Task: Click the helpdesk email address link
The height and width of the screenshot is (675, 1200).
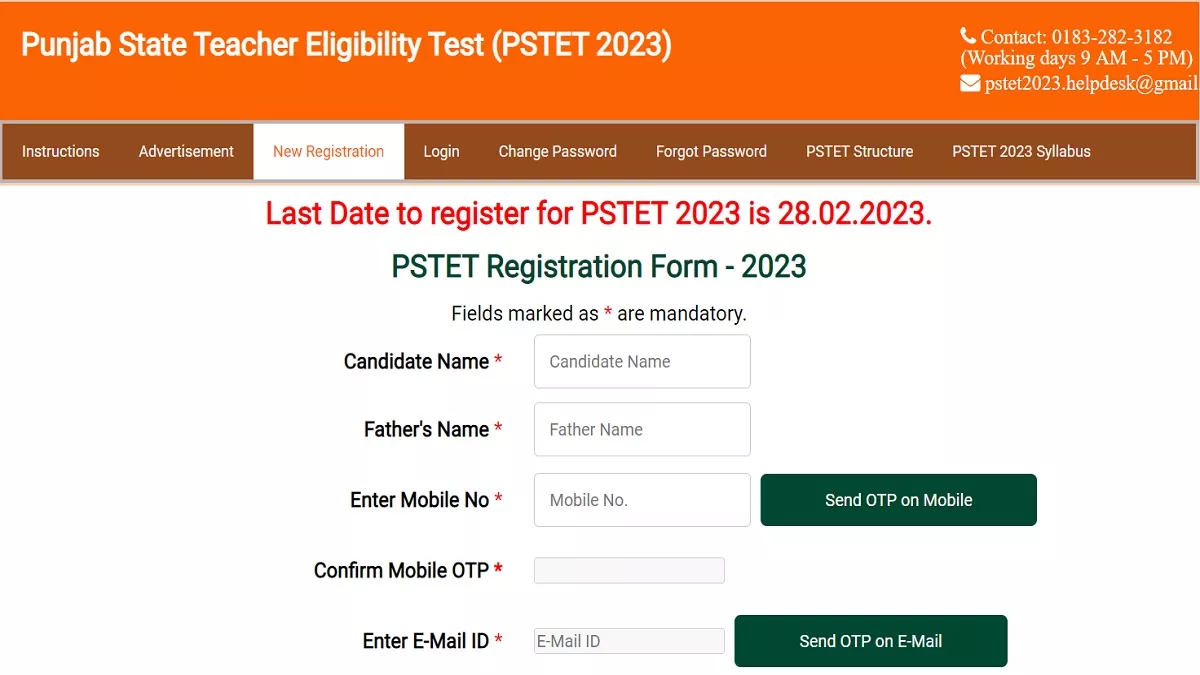Action: pyautogui.click(x=1090, y=84)
